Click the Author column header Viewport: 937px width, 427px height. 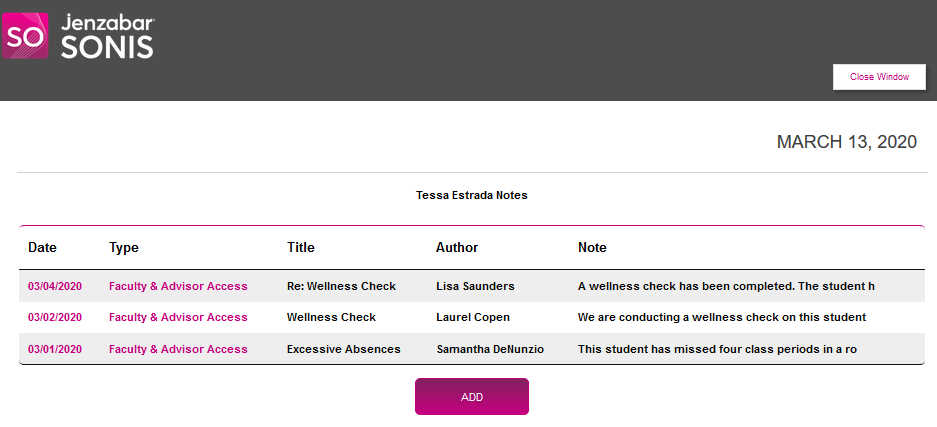(457, 248)
